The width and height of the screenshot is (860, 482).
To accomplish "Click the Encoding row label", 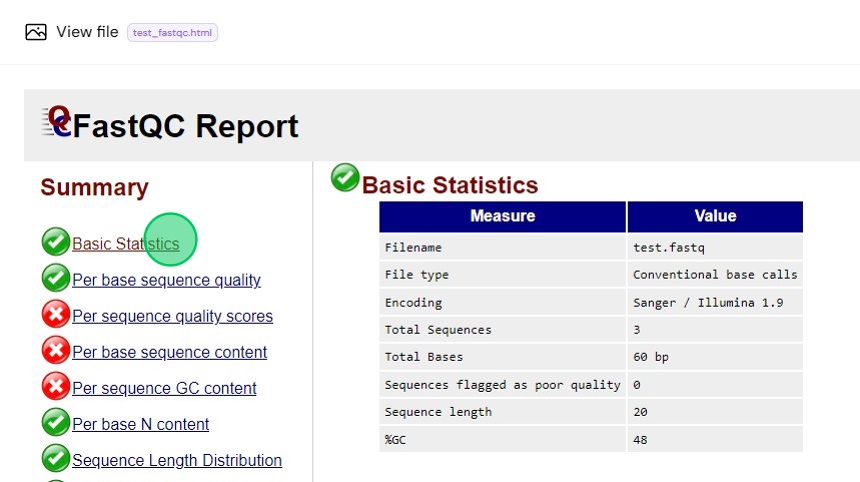I will click(x=413, y=303).
